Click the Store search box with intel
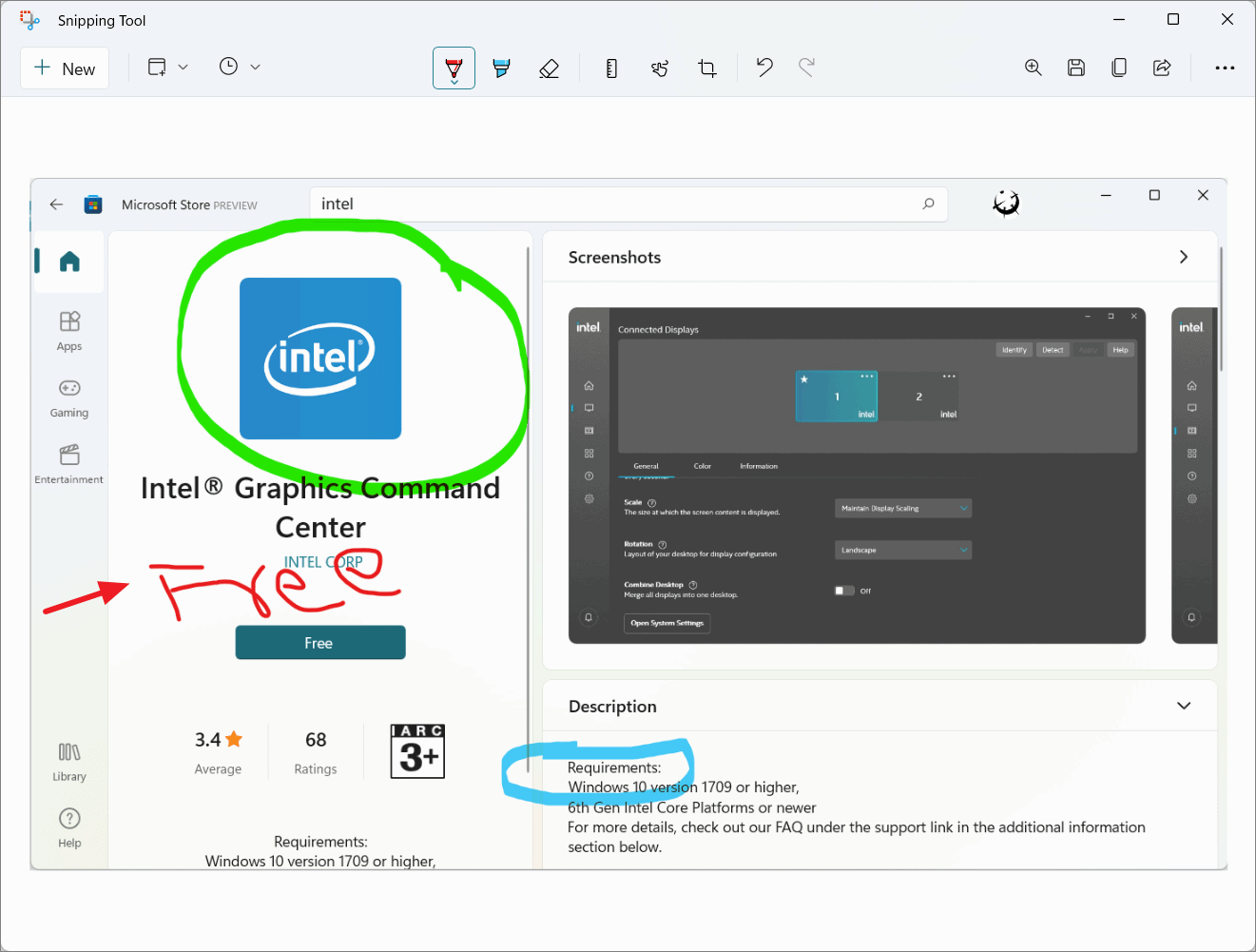The height and width of the screenshot is (952, 1256). [x=628, y=204]
